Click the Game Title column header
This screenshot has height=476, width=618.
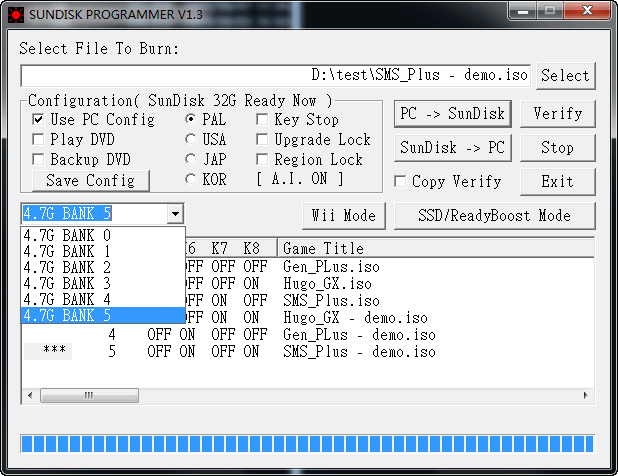click(436, 249)
